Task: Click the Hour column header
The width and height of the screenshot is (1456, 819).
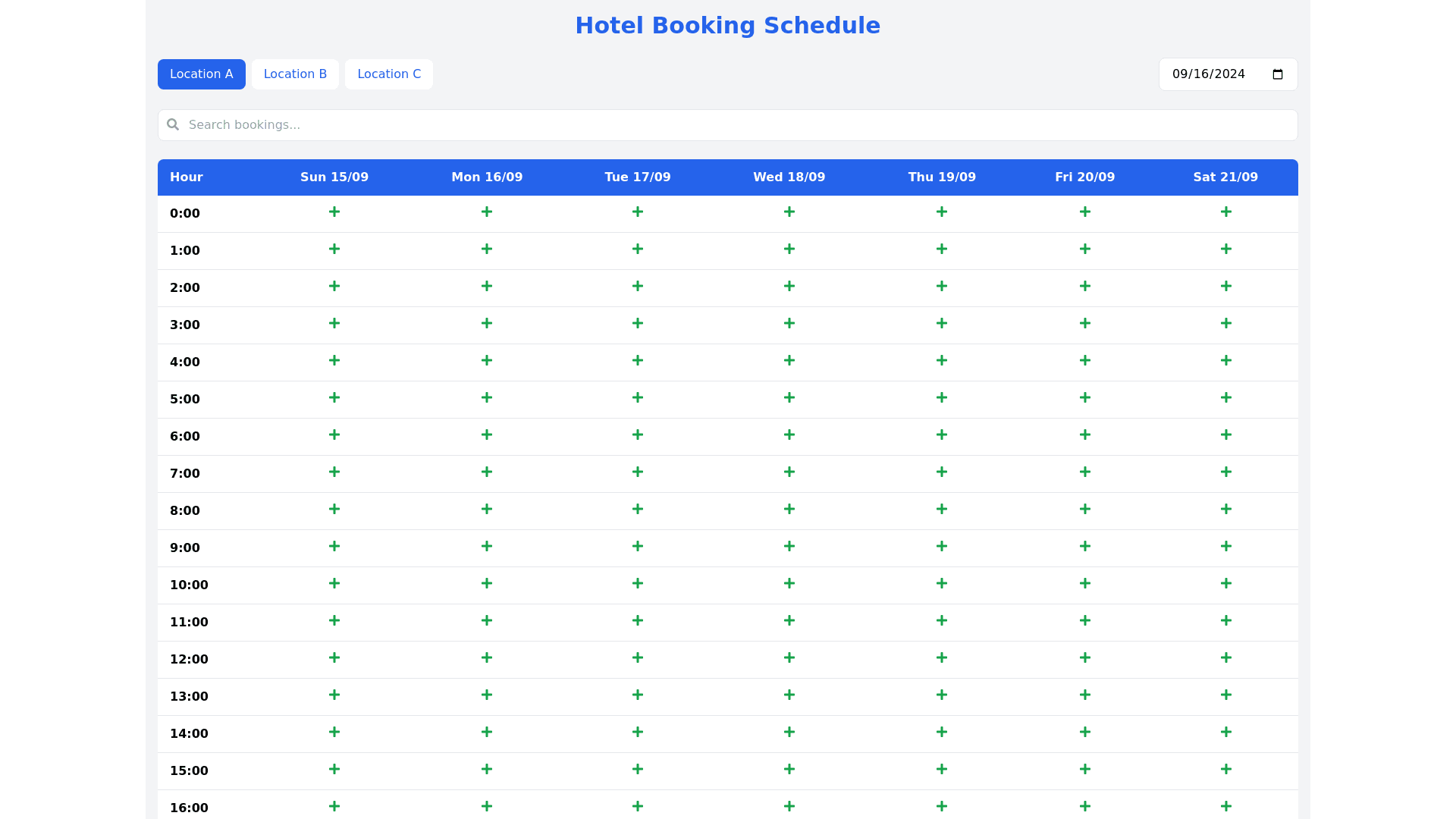Action: (x=187, y=177)
